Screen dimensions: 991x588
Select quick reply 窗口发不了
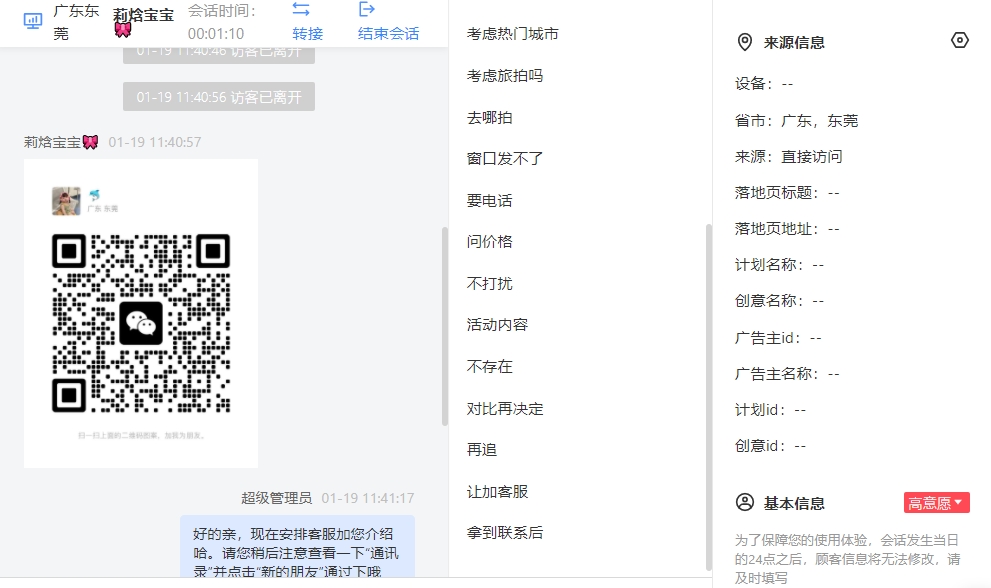[x=505, y=159]
